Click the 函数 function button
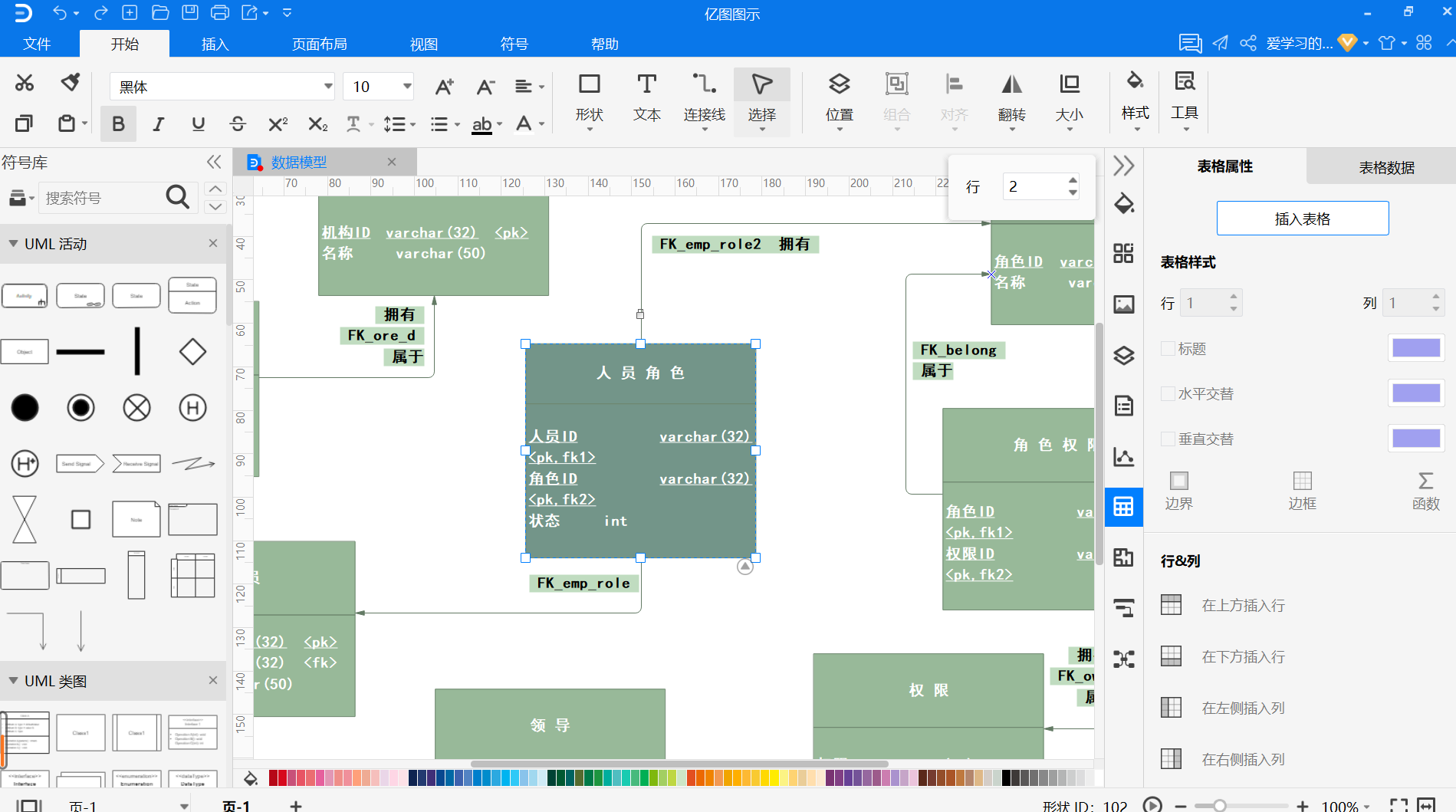The height and width of the screenshot is (812, 1456). [x=1425, y=491]
